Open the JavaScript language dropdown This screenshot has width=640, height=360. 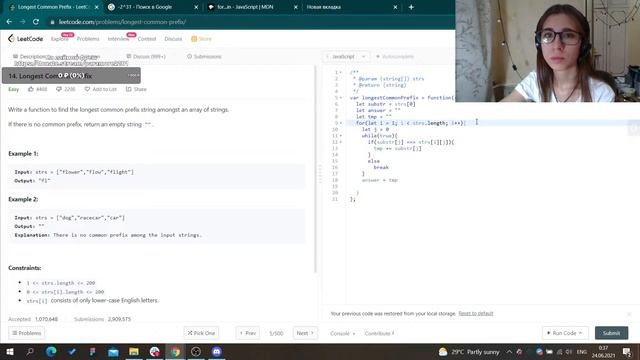click(346, 56)
